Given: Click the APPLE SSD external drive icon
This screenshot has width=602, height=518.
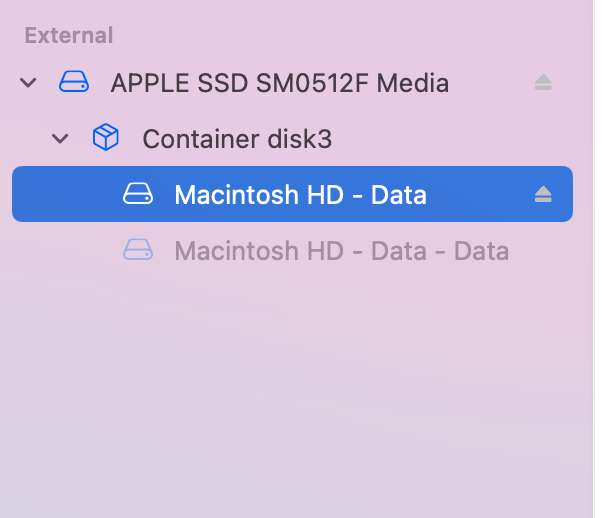Looking at the screenshot, I should [74, 82].
